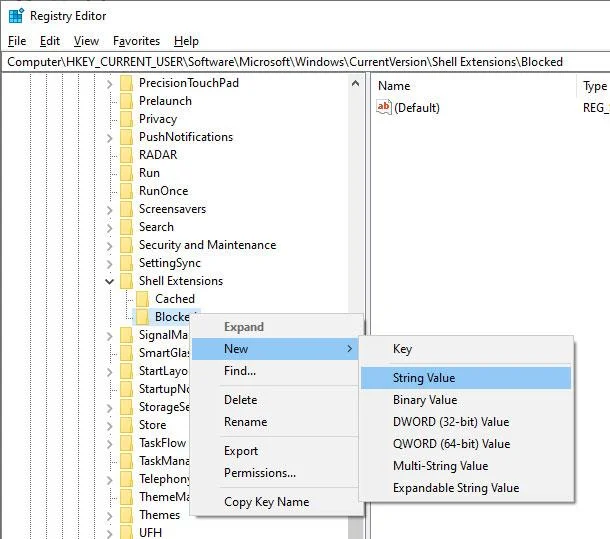610x539 pixels.
Task: Expand the Search tree node
Action: click(110, 228)
